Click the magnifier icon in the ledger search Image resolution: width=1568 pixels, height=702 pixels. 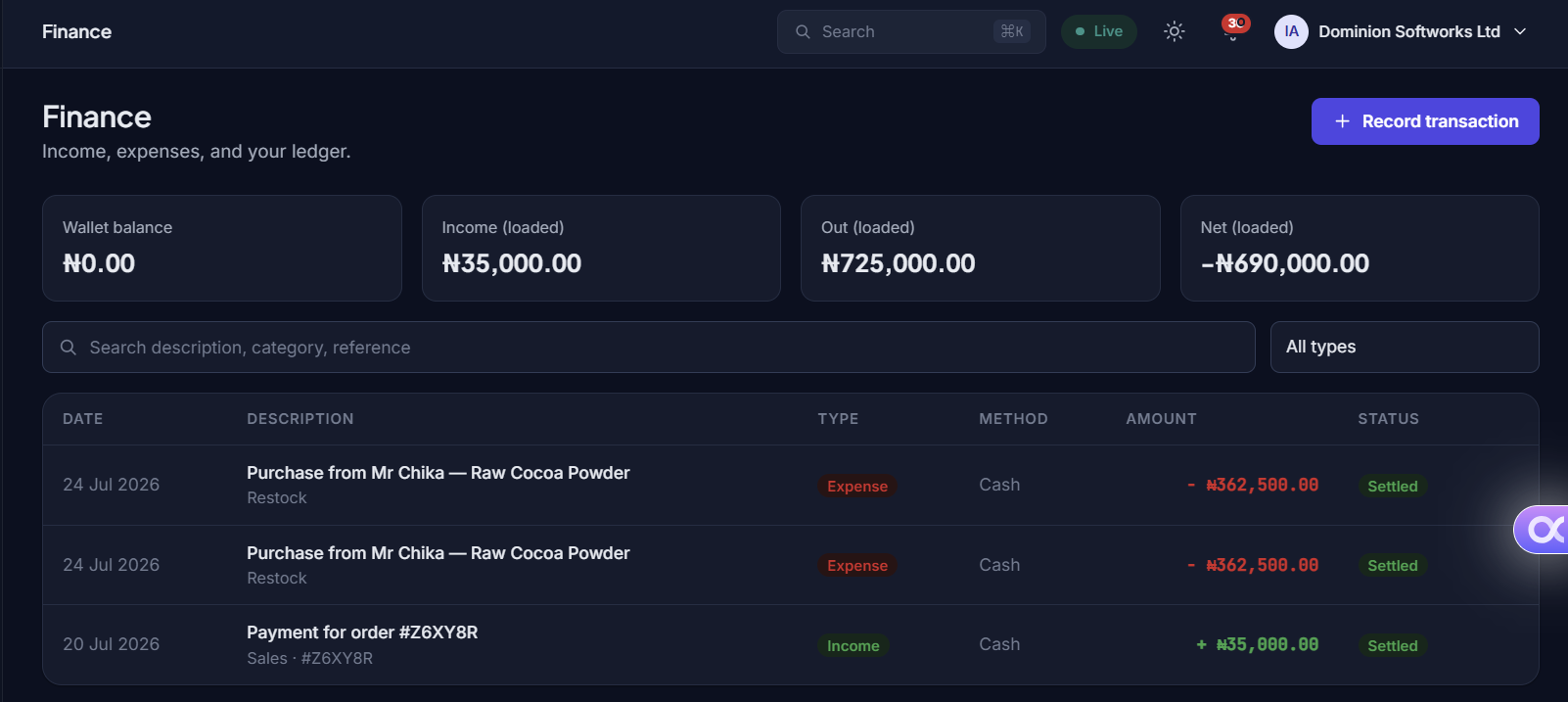click(x=69, y=348)
